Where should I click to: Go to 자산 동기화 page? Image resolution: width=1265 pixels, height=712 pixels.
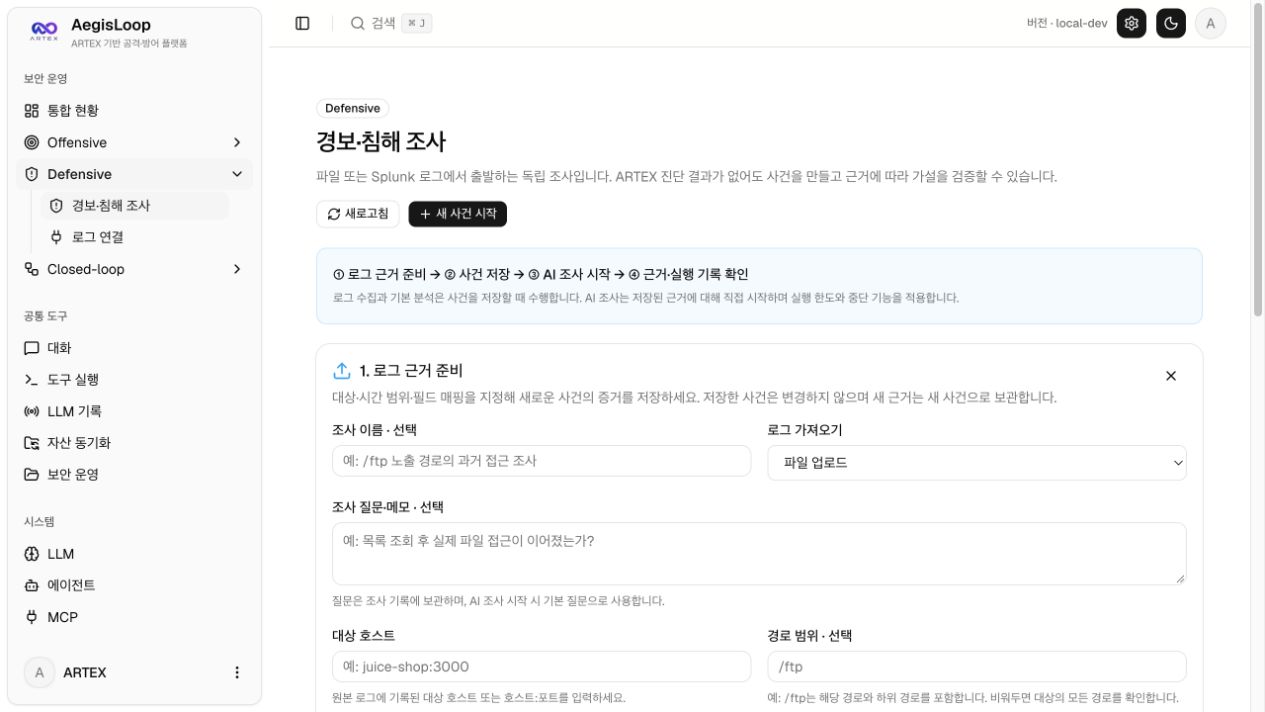coord(134,443)
